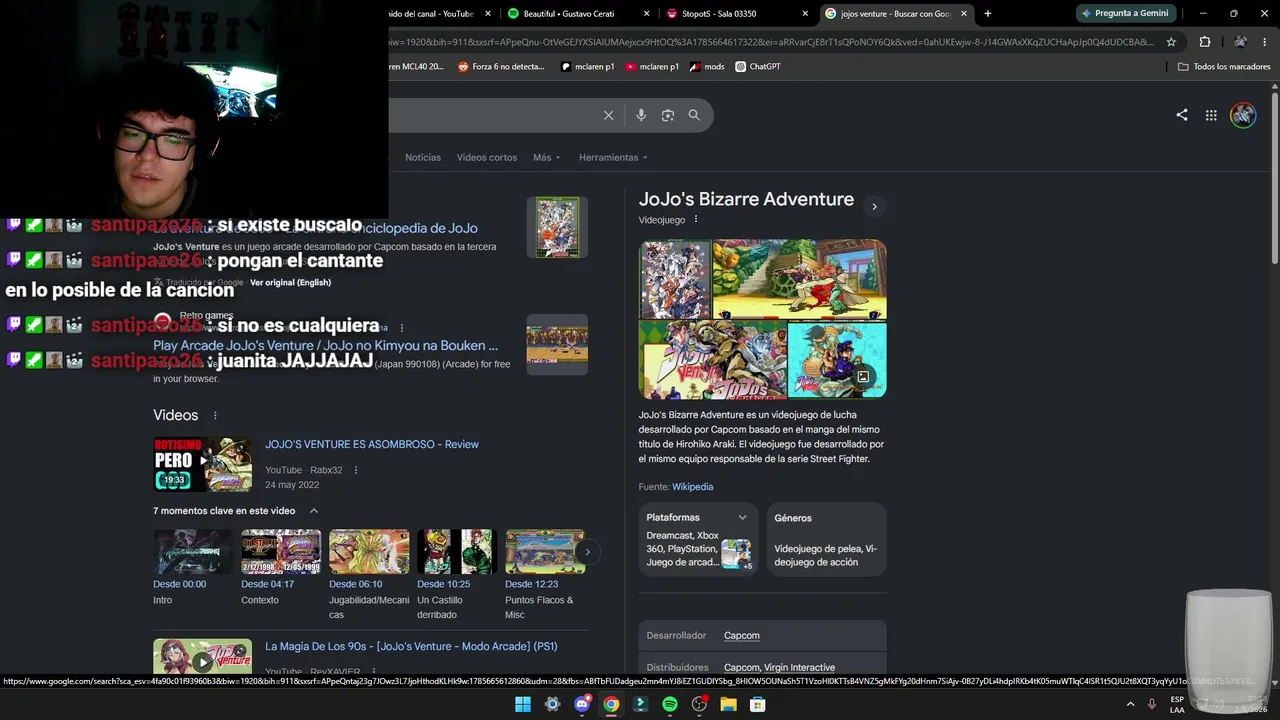
Task: Open the mclaren p1 YouTube bookmark
Action: pyautogui.click(x=652, y=67)
